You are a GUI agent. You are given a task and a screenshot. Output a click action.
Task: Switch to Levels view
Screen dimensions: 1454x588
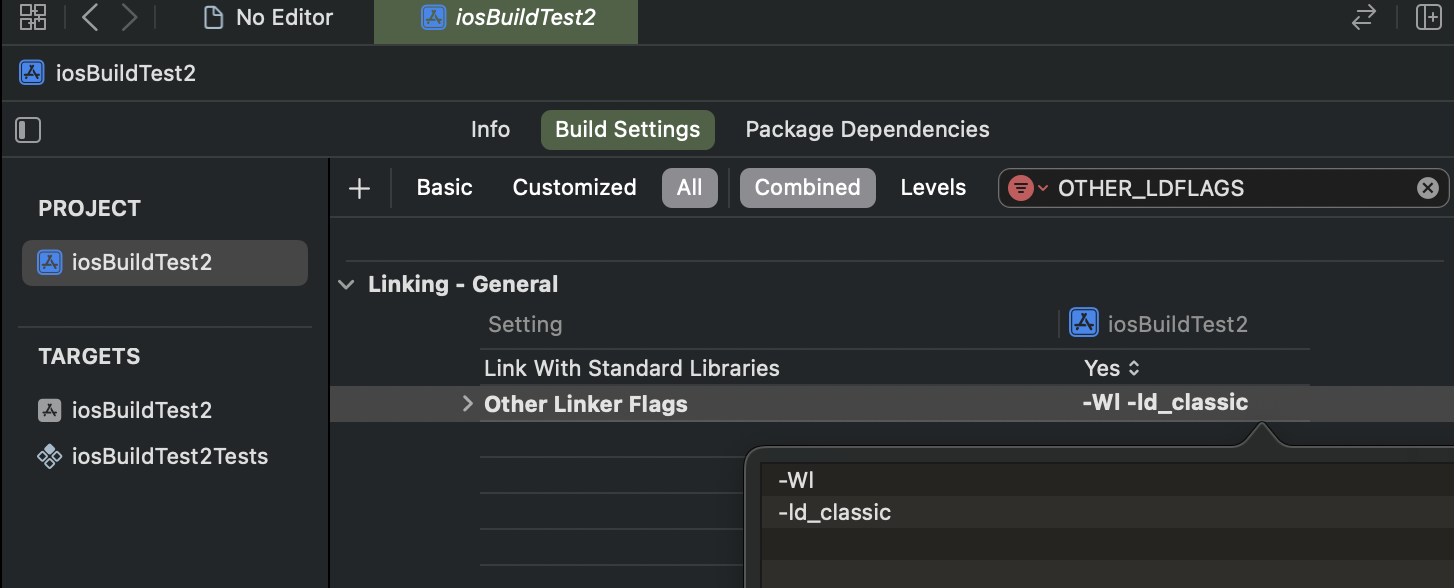click(x=933, y=188)
